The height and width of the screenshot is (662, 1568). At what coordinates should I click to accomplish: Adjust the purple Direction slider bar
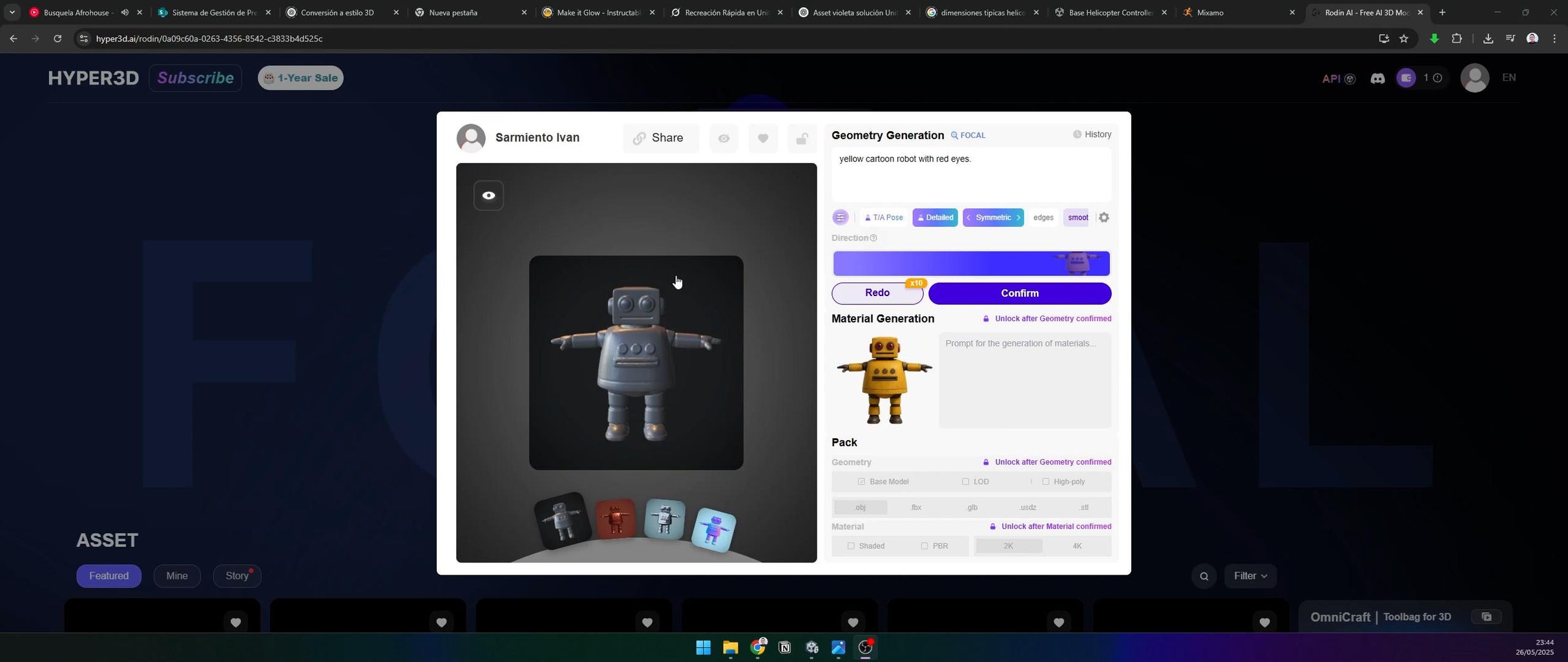(x=971, y=264)
